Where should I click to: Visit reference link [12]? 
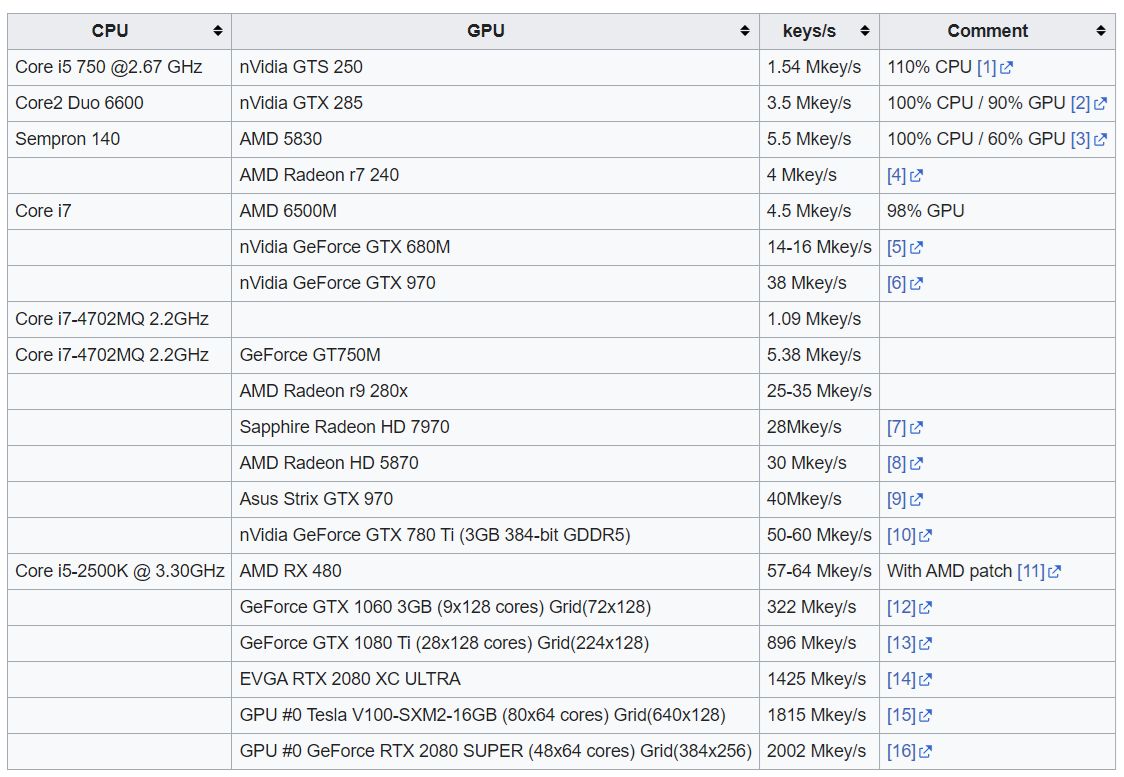point(910,607)
